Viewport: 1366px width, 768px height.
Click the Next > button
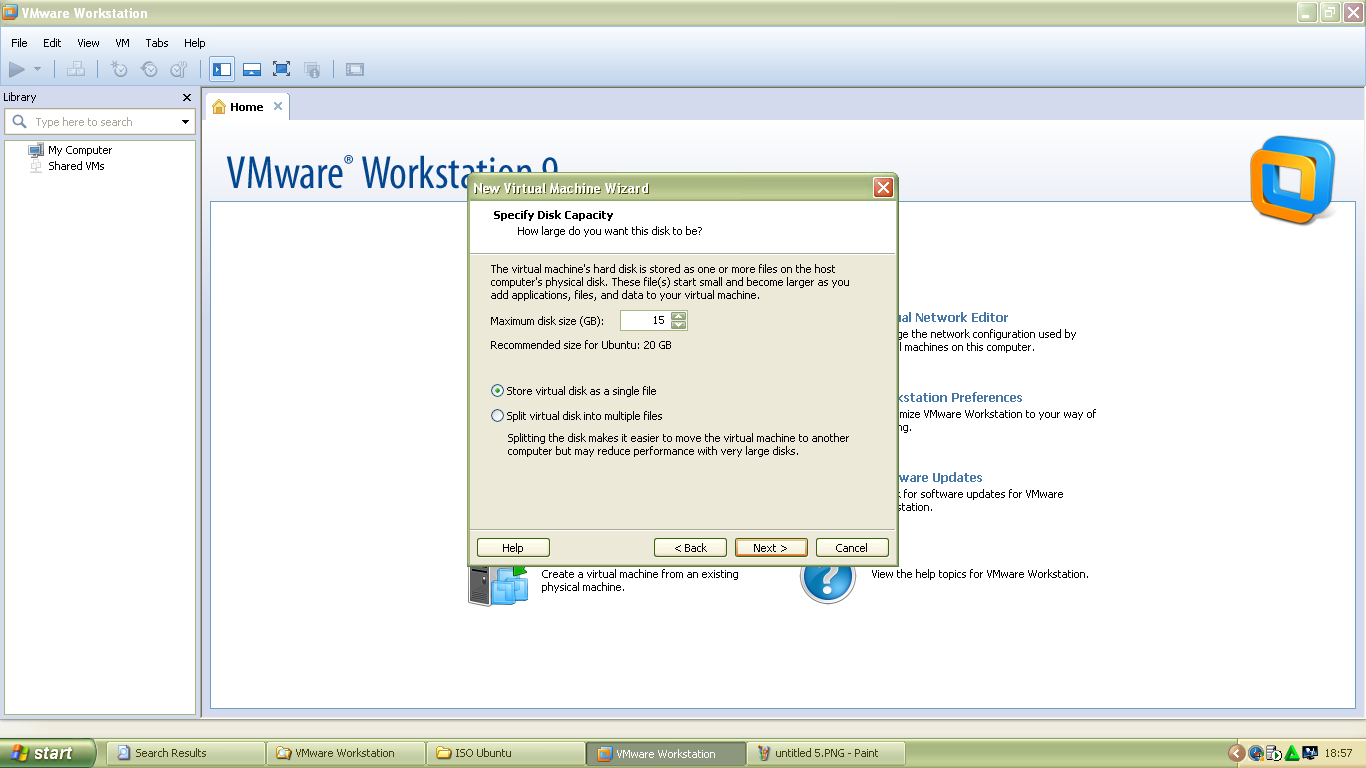[771, 548]
